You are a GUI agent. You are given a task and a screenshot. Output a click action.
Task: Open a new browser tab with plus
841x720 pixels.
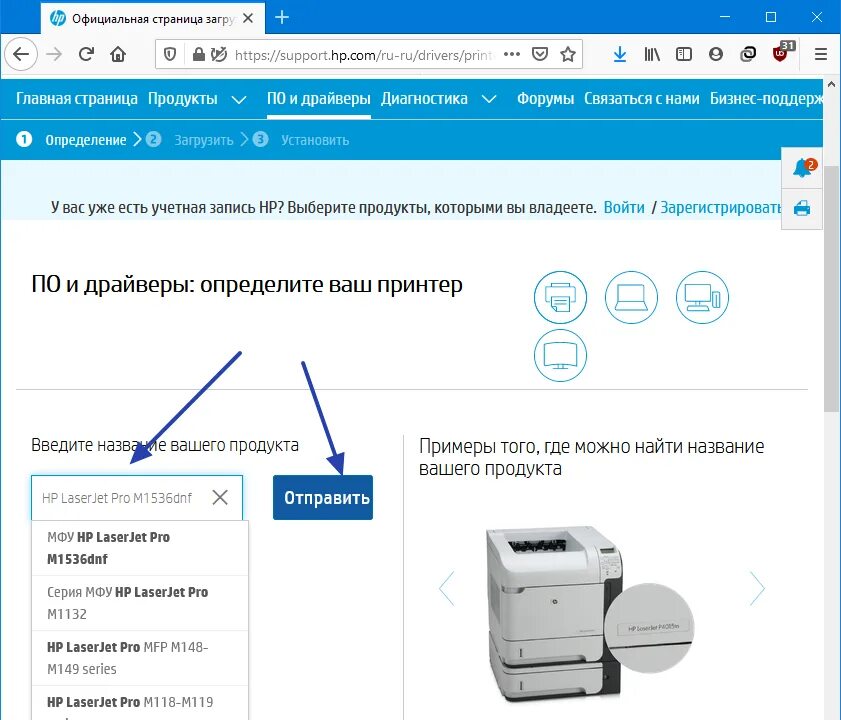282,18
